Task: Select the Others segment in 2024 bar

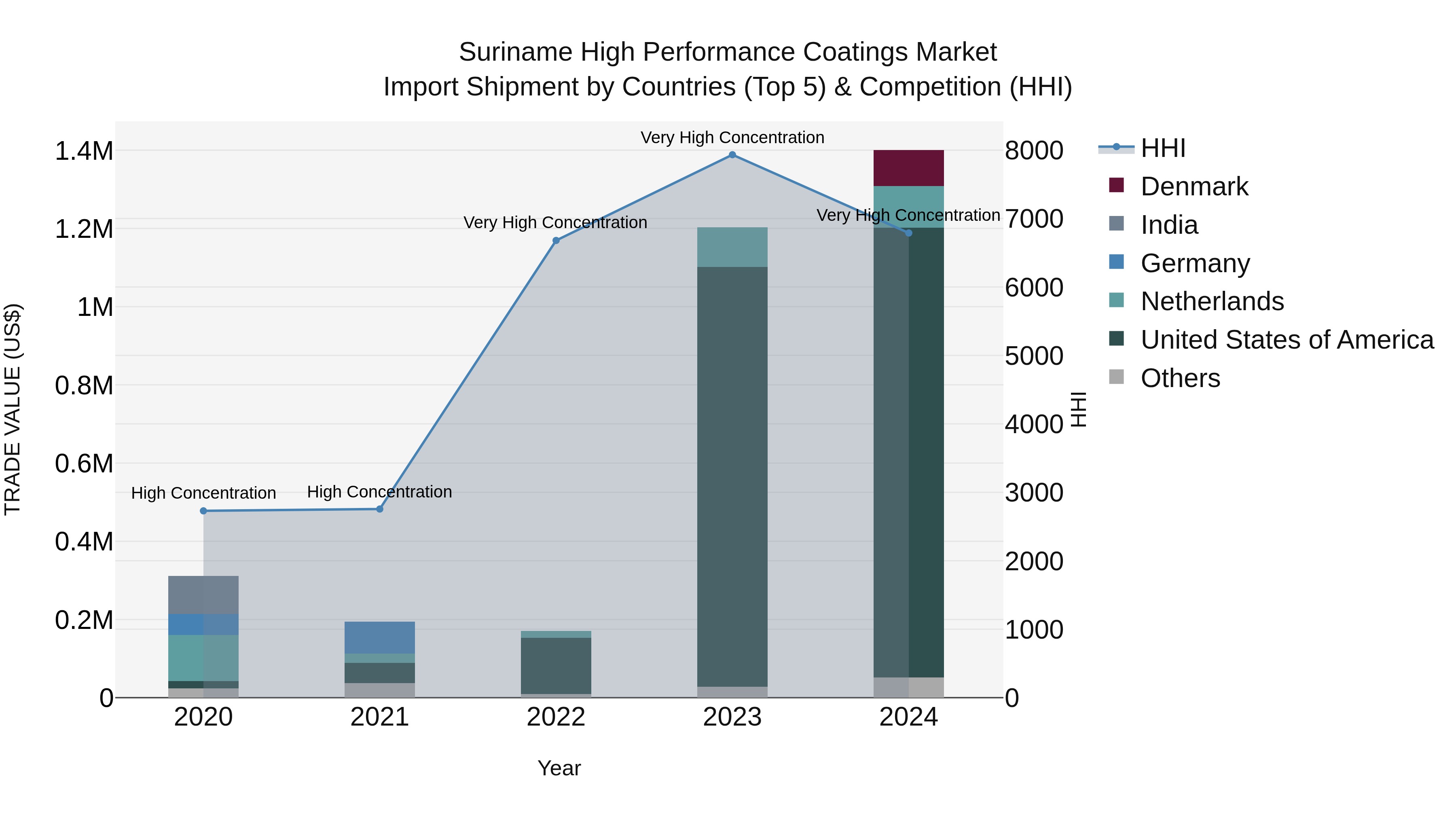Action: (x=909, y=688)
